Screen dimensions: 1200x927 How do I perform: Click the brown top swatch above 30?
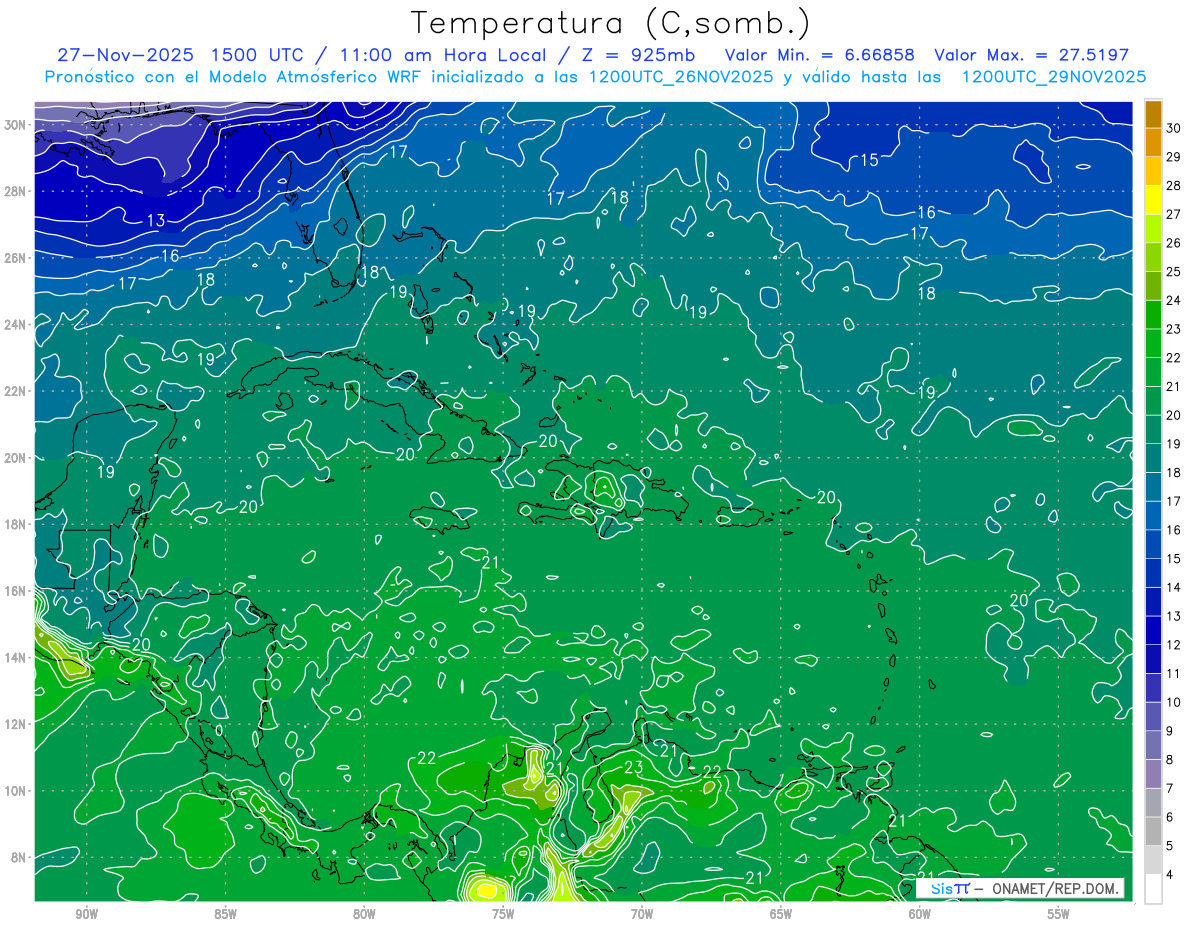1153,114
